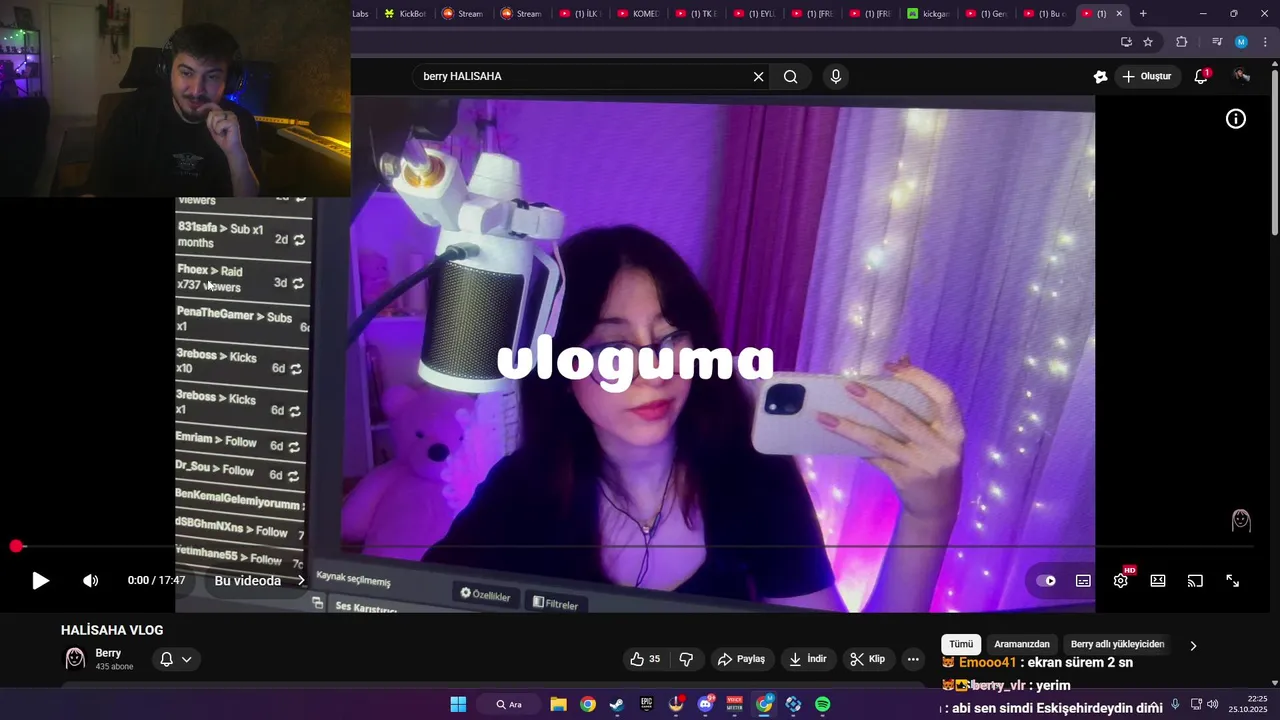Screen dimensions: 1280x720
Task: Open Discord from the taskbar
Action: (705, 704)
